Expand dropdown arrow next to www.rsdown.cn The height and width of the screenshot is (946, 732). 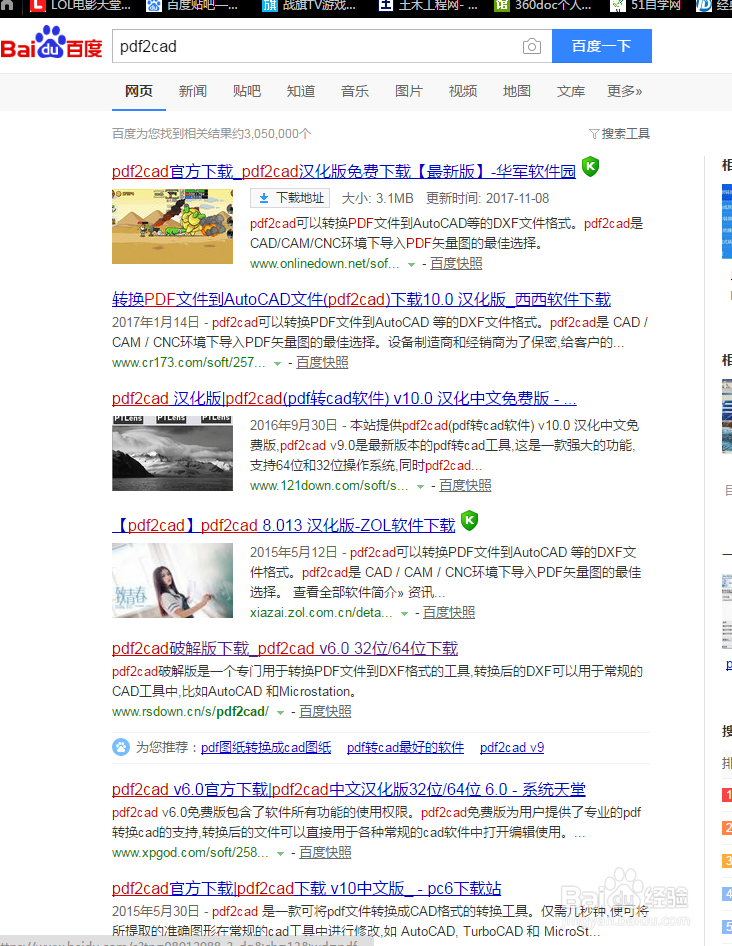(281, 713)
